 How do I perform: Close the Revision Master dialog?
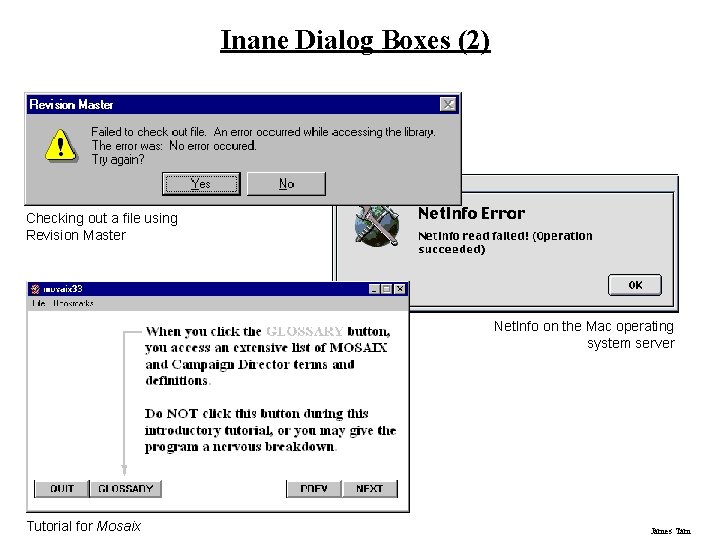(448, 104)
